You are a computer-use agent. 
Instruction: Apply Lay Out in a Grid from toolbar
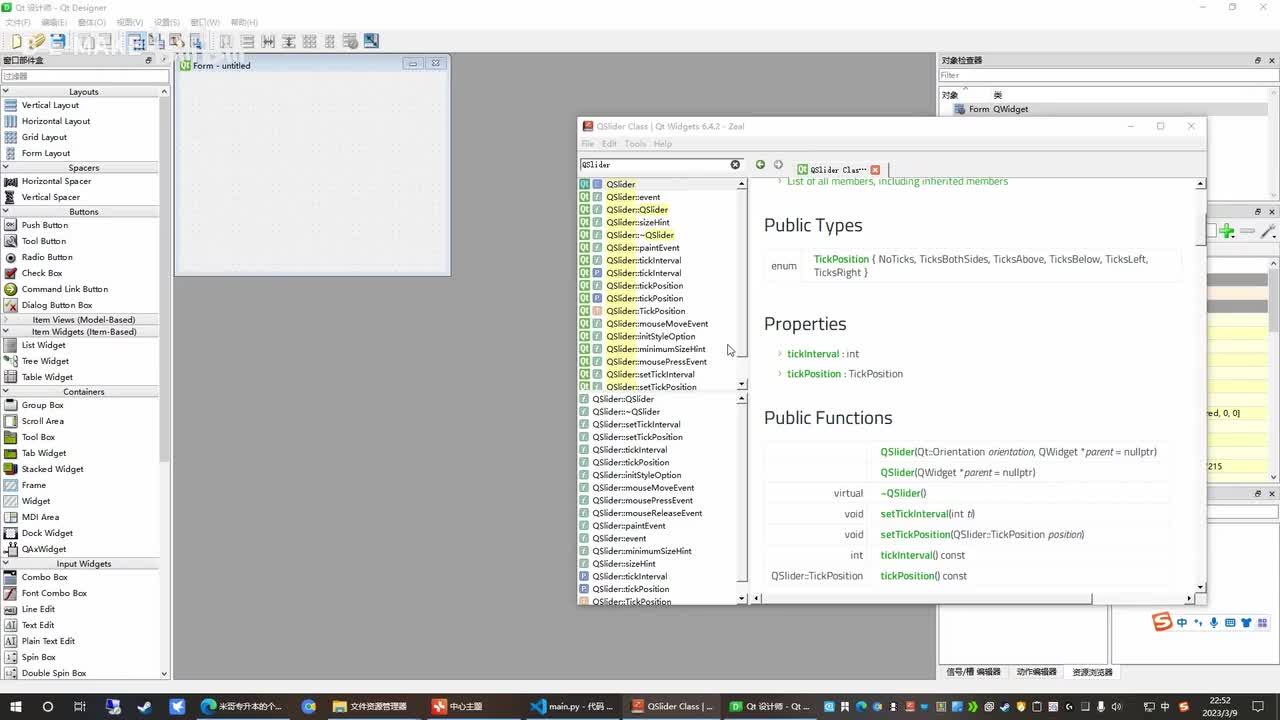[309, 41]
